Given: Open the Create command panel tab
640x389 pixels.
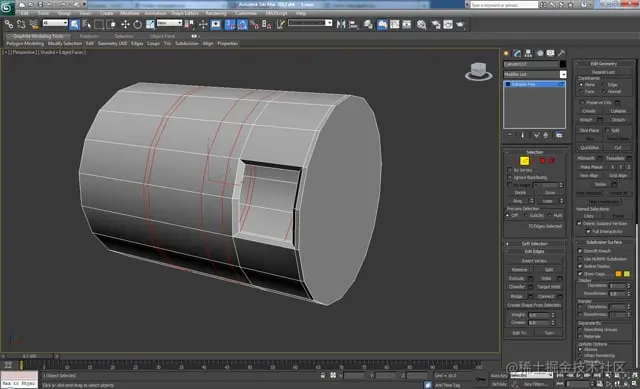Looking at the screenshot, I should (507, 53).
